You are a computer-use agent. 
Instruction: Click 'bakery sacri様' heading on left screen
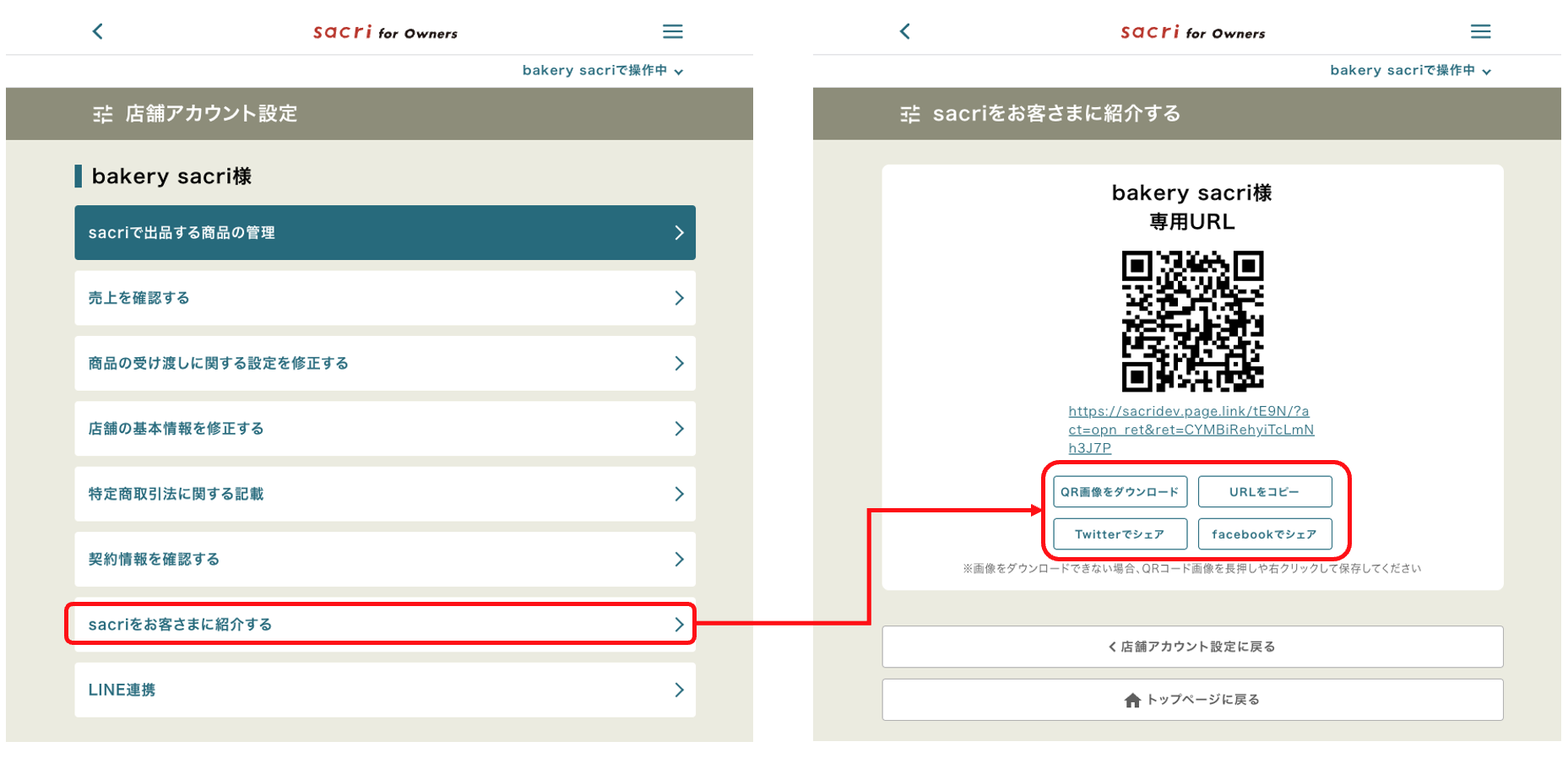(171, 176)
